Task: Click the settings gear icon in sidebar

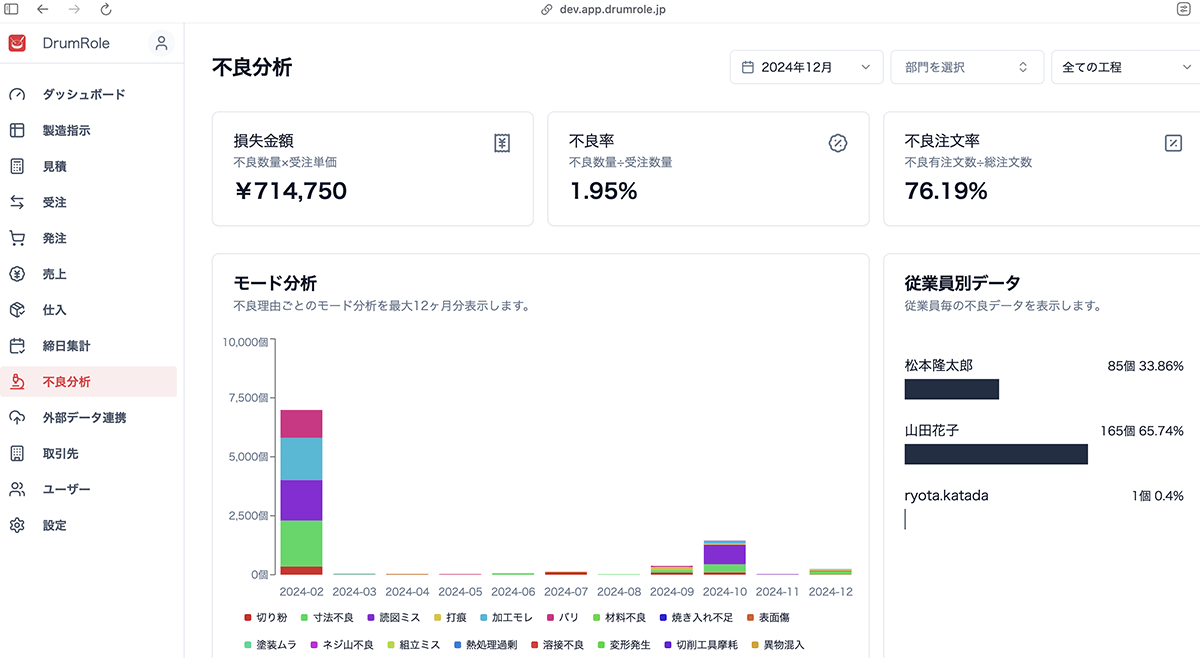Action: tap(17, 525)
